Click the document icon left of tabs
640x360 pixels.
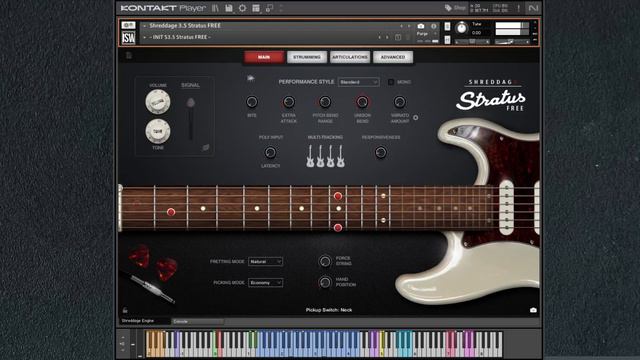(x=129, y=56)
